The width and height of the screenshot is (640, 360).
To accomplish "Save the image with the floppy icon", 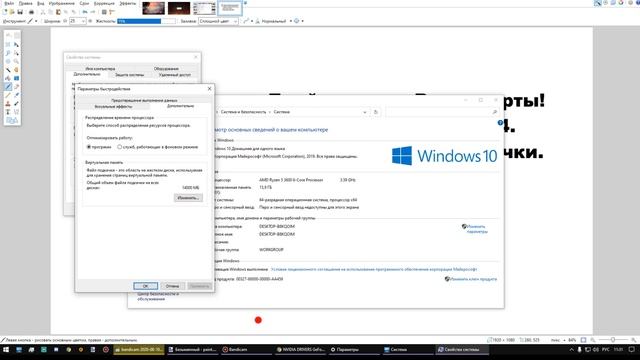I will [x=20, y=12].
